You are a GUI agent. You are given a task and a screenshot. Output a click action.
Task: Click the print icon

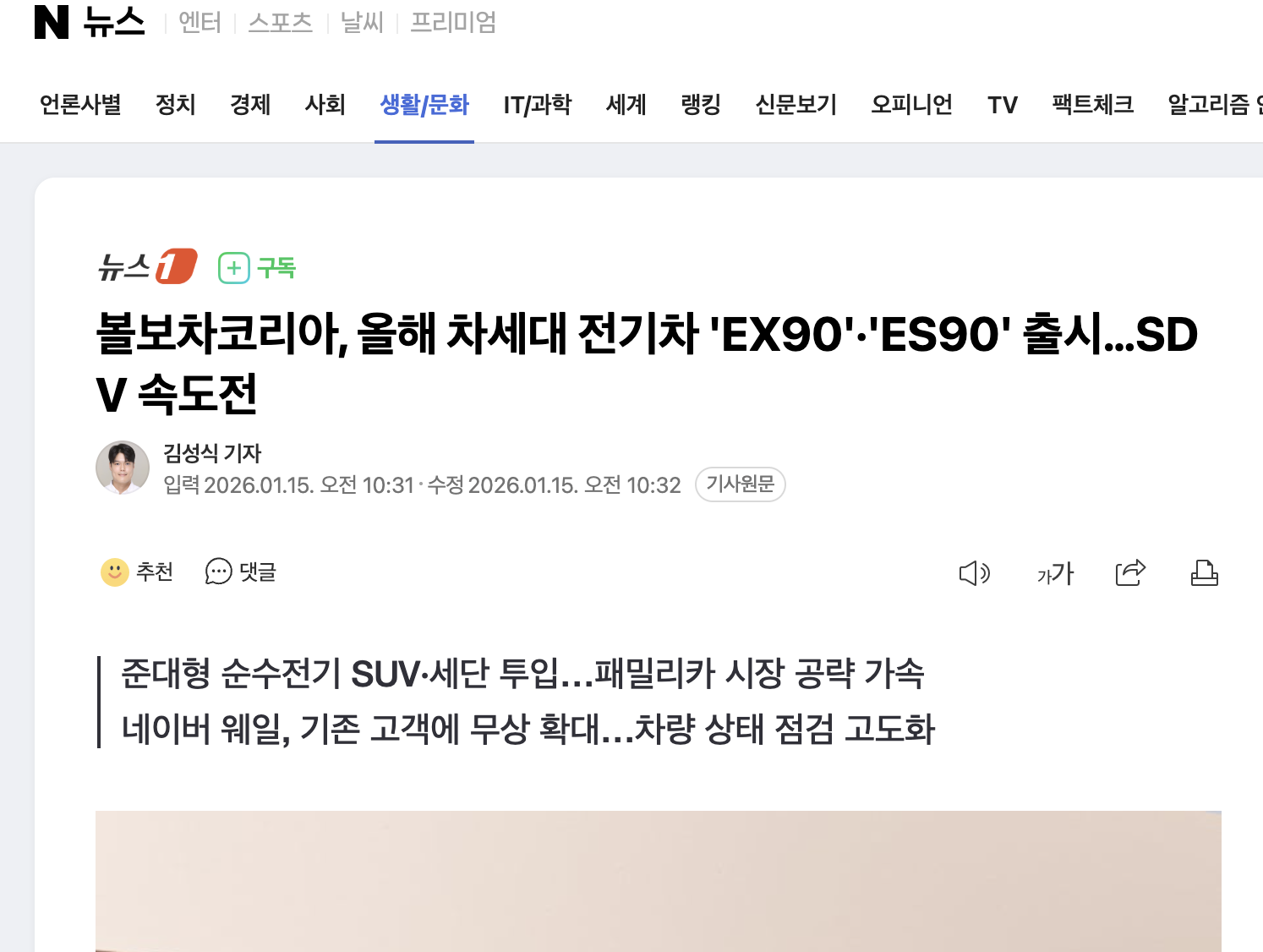(x=1205, y=573)
